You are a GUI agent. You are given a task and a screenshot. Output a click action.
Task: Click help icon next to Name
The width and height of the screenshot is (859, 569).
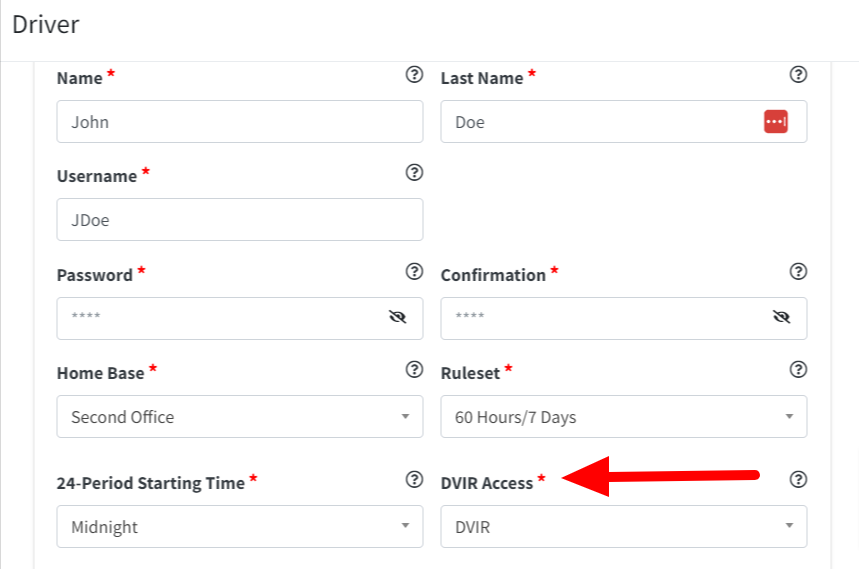point(414,75)
